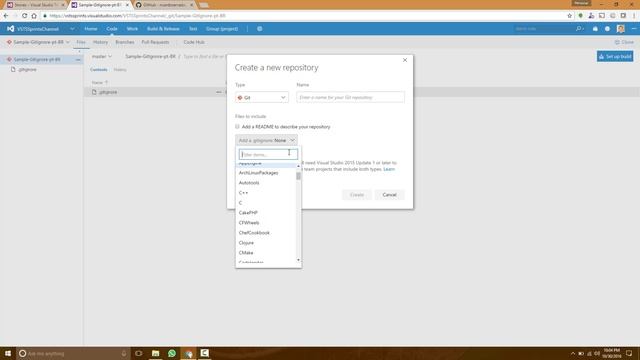Bookmark page with the star icon
Viewport: 640px width, 360px height.
pos(569,16)
